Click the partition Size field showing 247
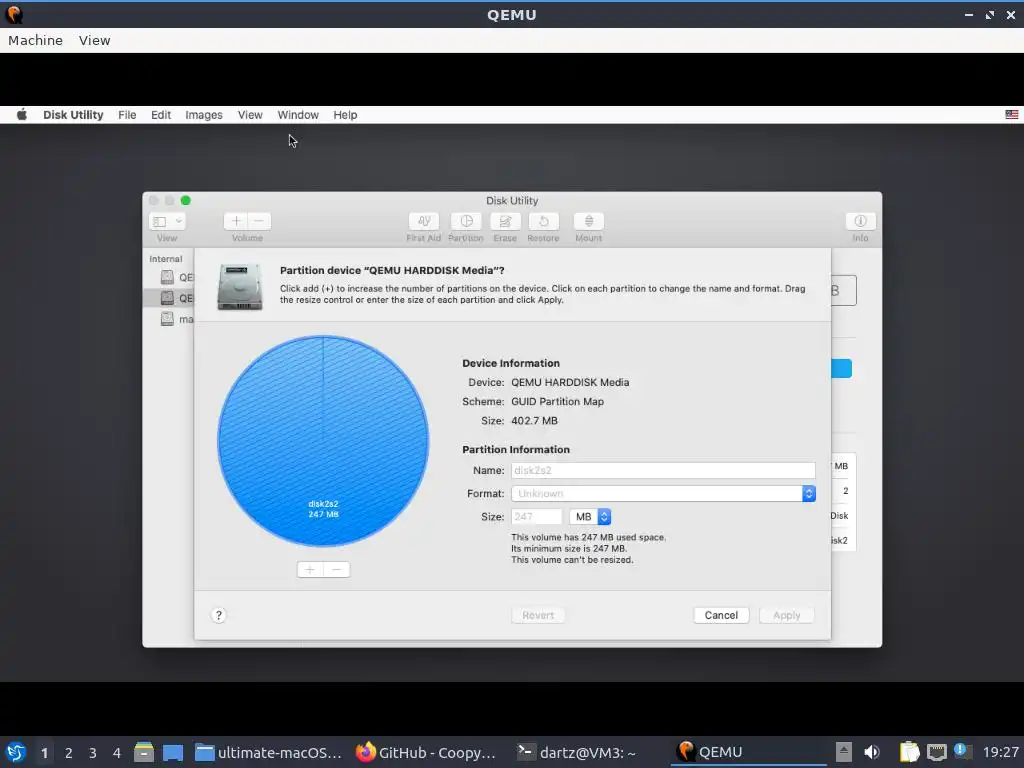The image size is (1024, 768). tap(536, 517)
